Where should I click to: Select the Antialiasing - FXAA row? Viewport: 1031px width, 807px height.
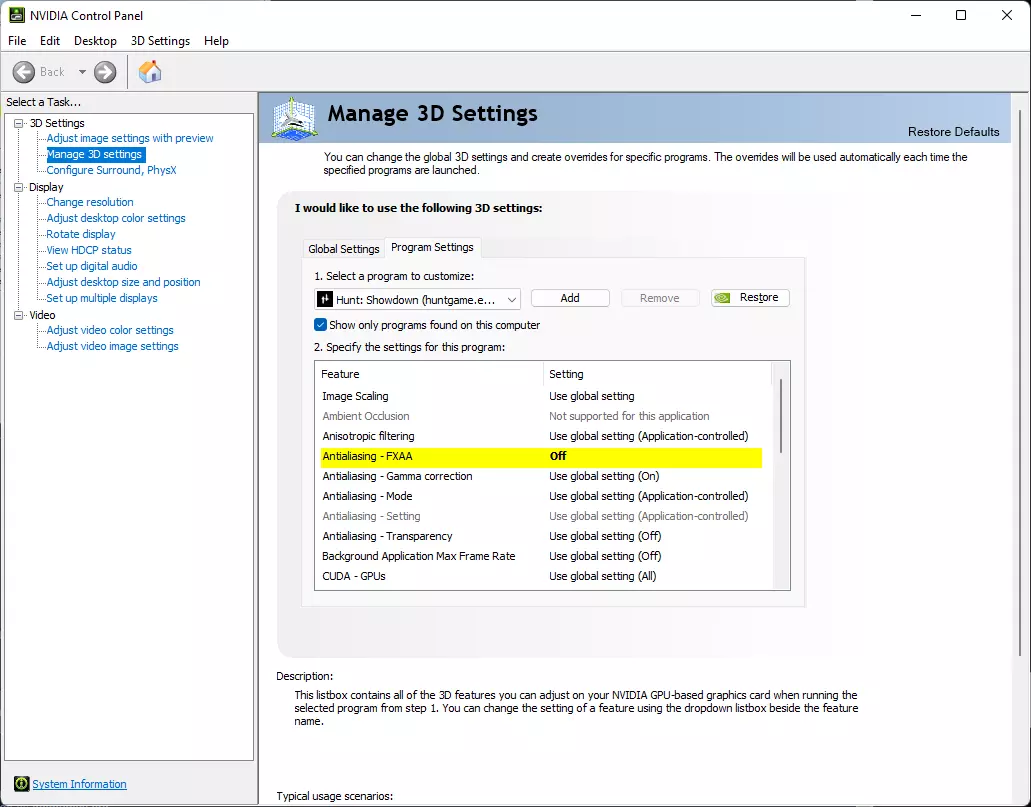tap(540, 456)
